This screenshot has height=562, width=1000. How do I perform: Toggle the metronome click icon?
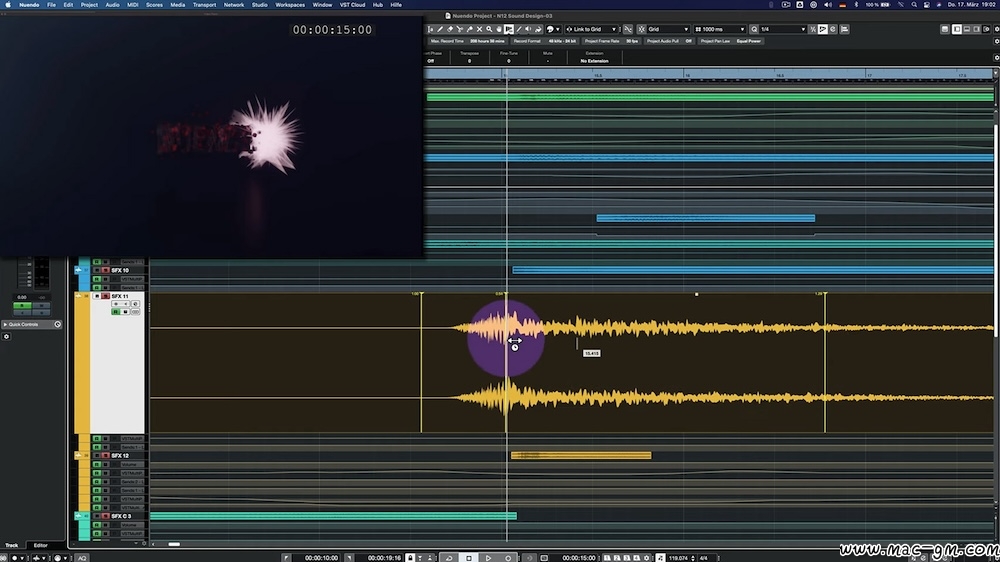pos(659,558)
